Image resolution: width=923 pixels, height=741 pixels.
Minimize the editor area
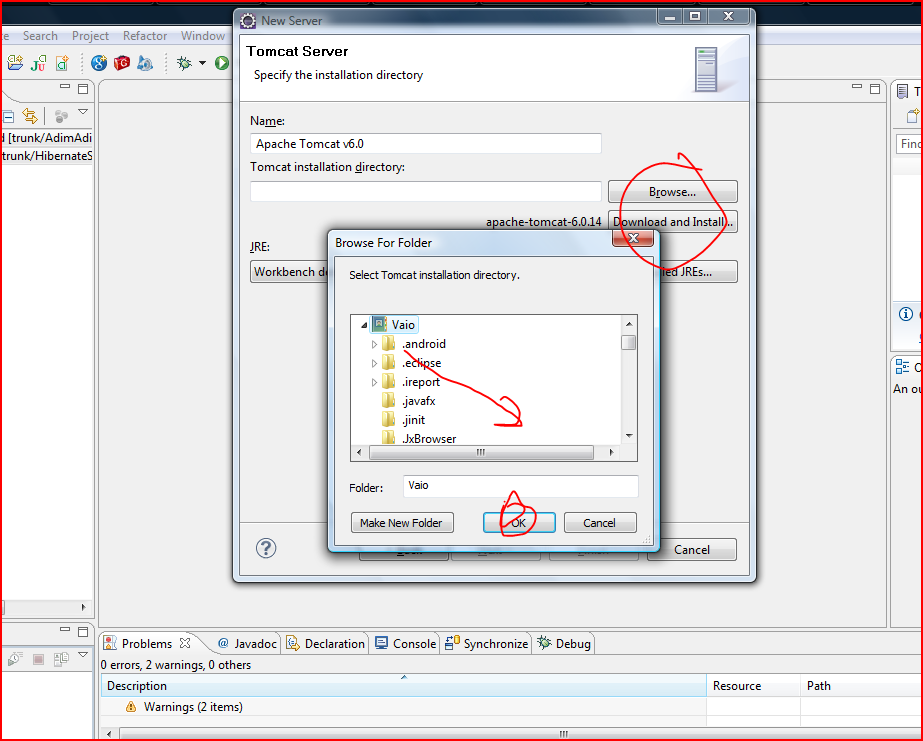[856, 87]
